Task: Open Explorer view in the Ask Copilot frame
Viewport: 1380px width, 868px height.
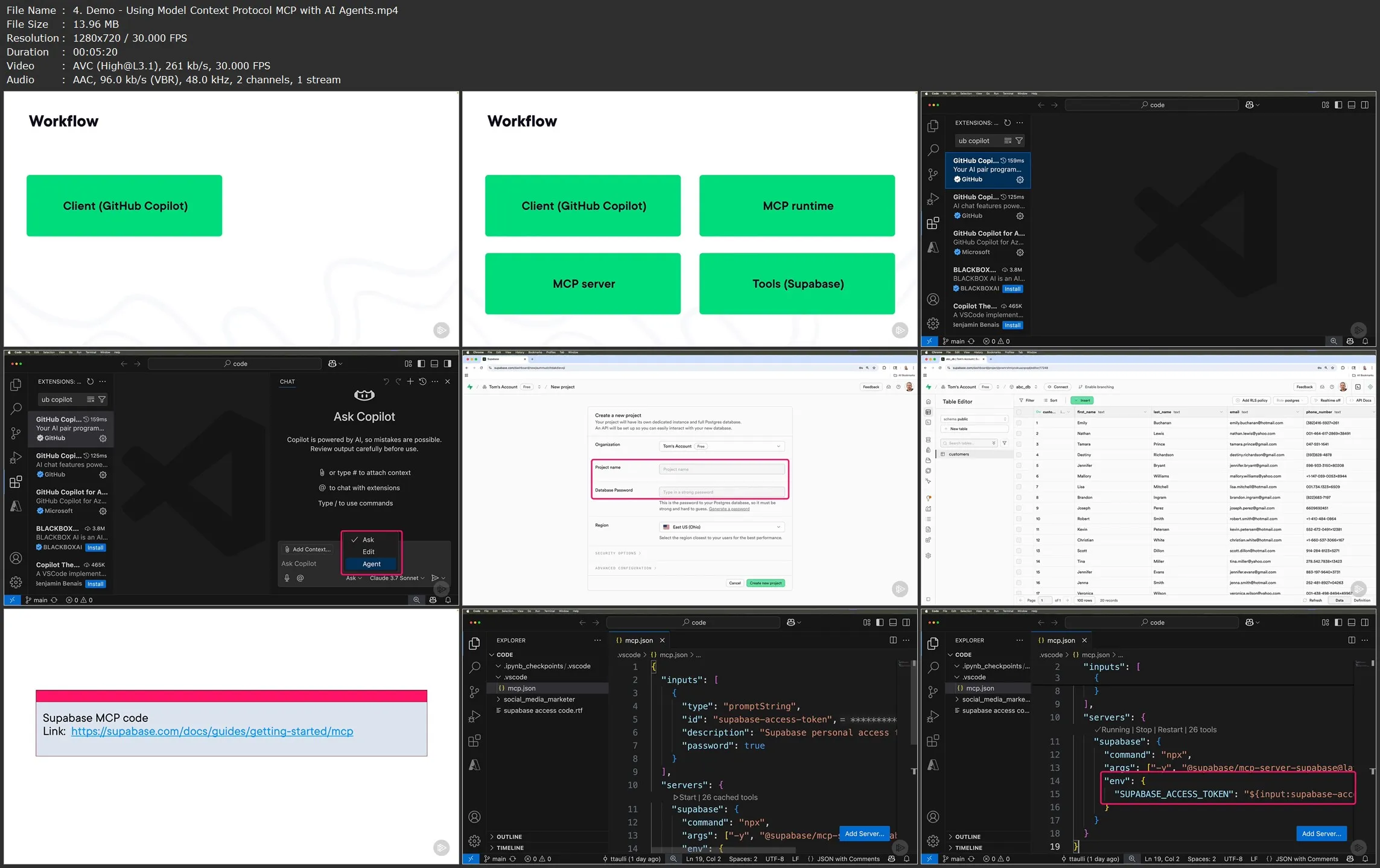Action: [16, 385]
